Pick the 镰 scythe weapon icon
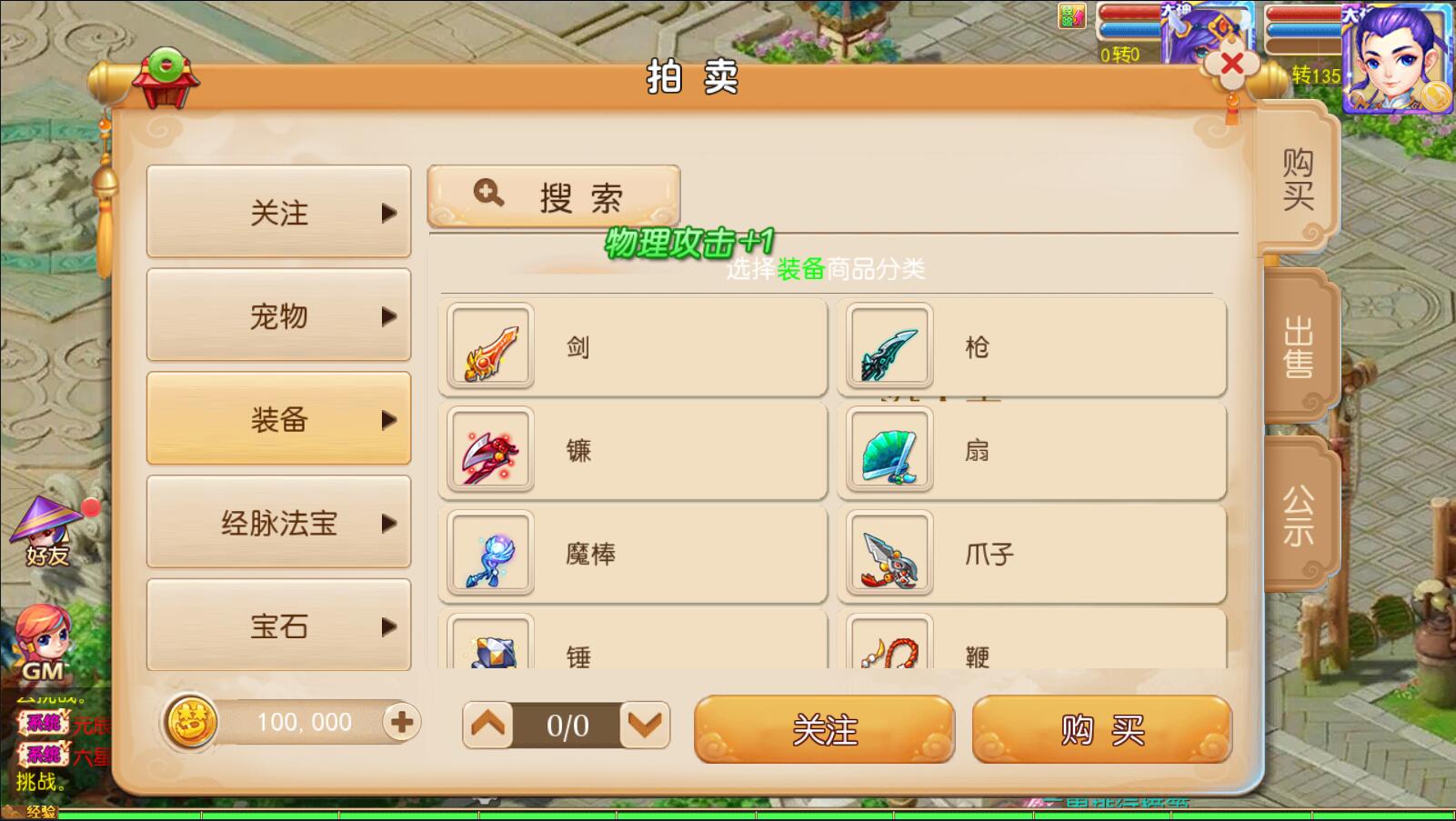 (490, 450)
